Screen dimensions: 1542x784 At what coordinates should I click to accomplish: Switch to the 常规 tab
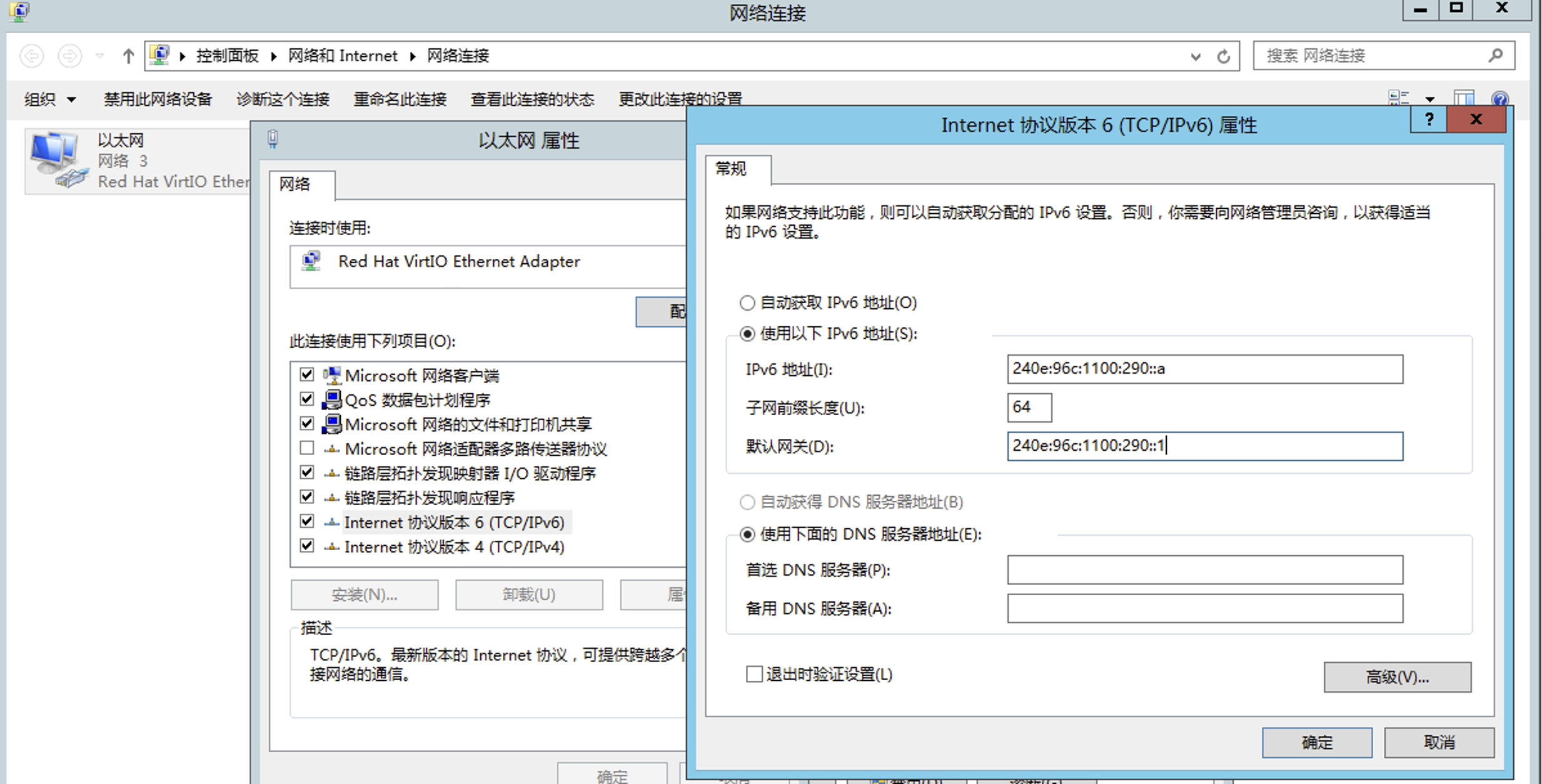(x=730, y=169)
